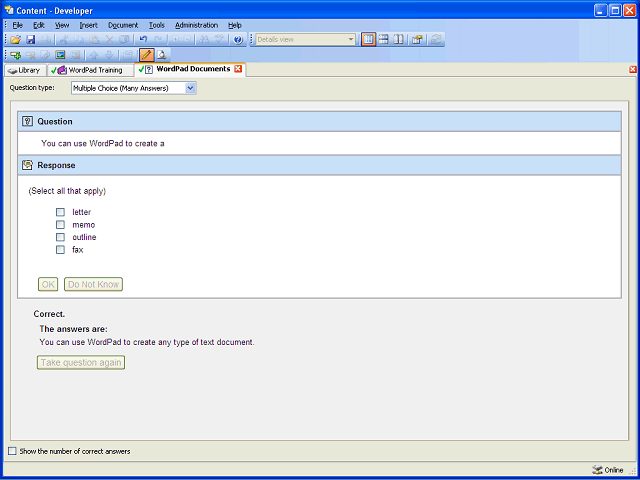This screenshot has width=640, height=480.
Task: Click the Response section header icon
Action: pyautogui.click(x=27, y=165)
